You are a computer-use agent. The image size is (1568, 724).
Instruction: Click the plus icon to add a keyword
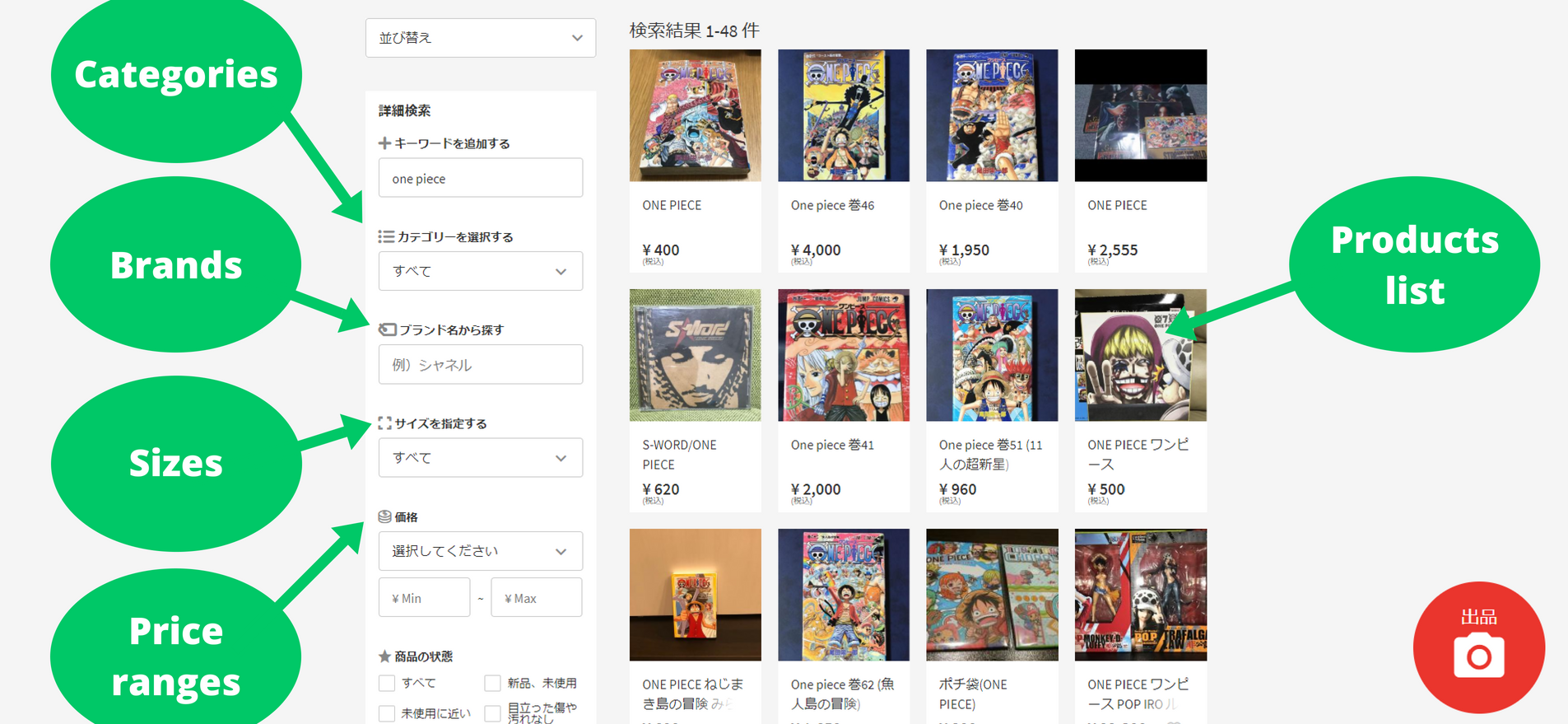point(384,143)
